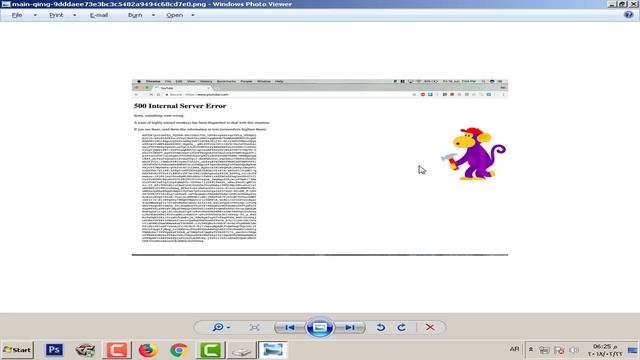Expand the Open menu dropdown arrow
Screen dimensions: 640x360
coord(193,16)
